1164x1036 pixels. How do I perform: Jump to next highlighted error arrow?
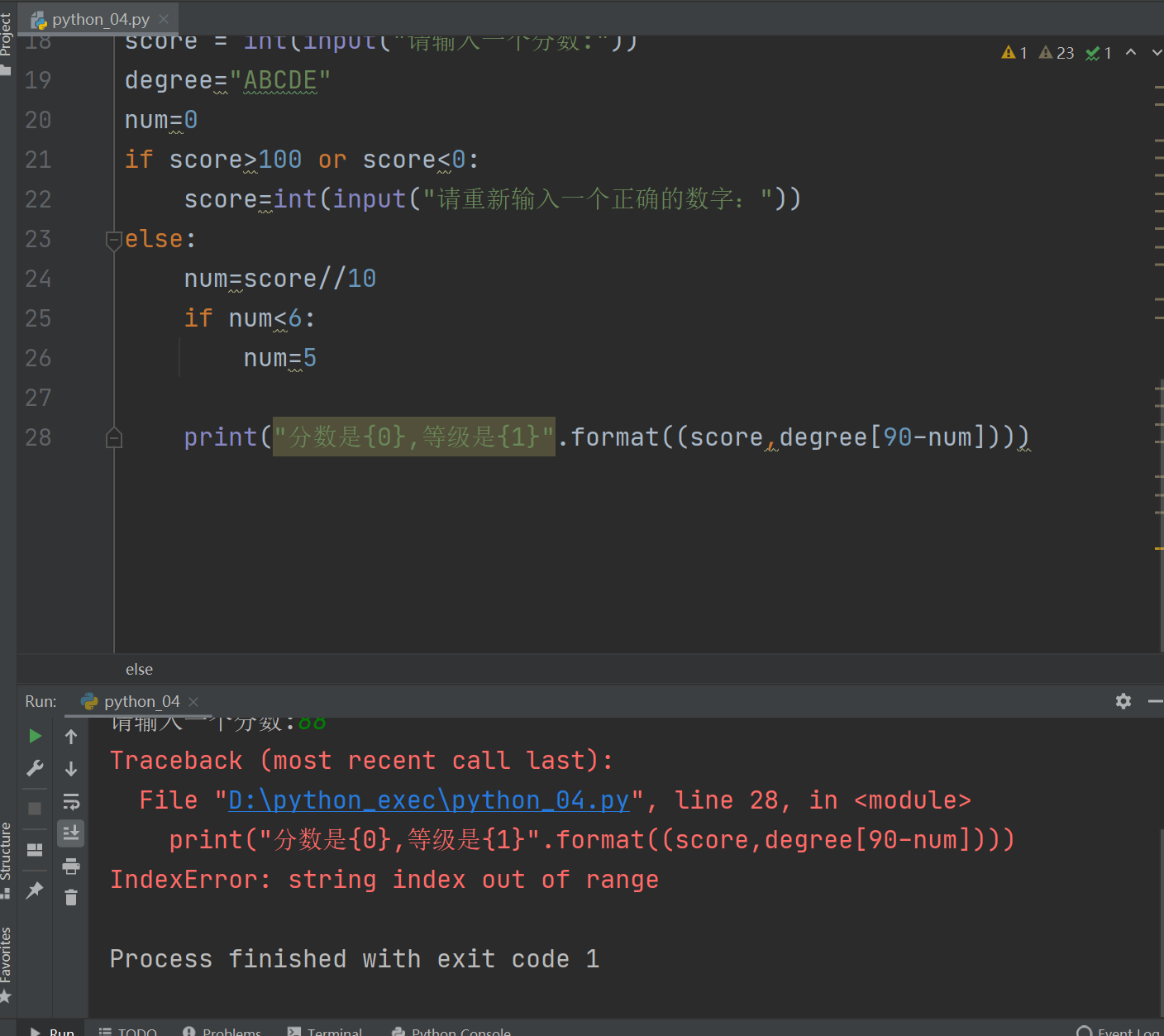pyautogui.click(x=1156, y=52)
